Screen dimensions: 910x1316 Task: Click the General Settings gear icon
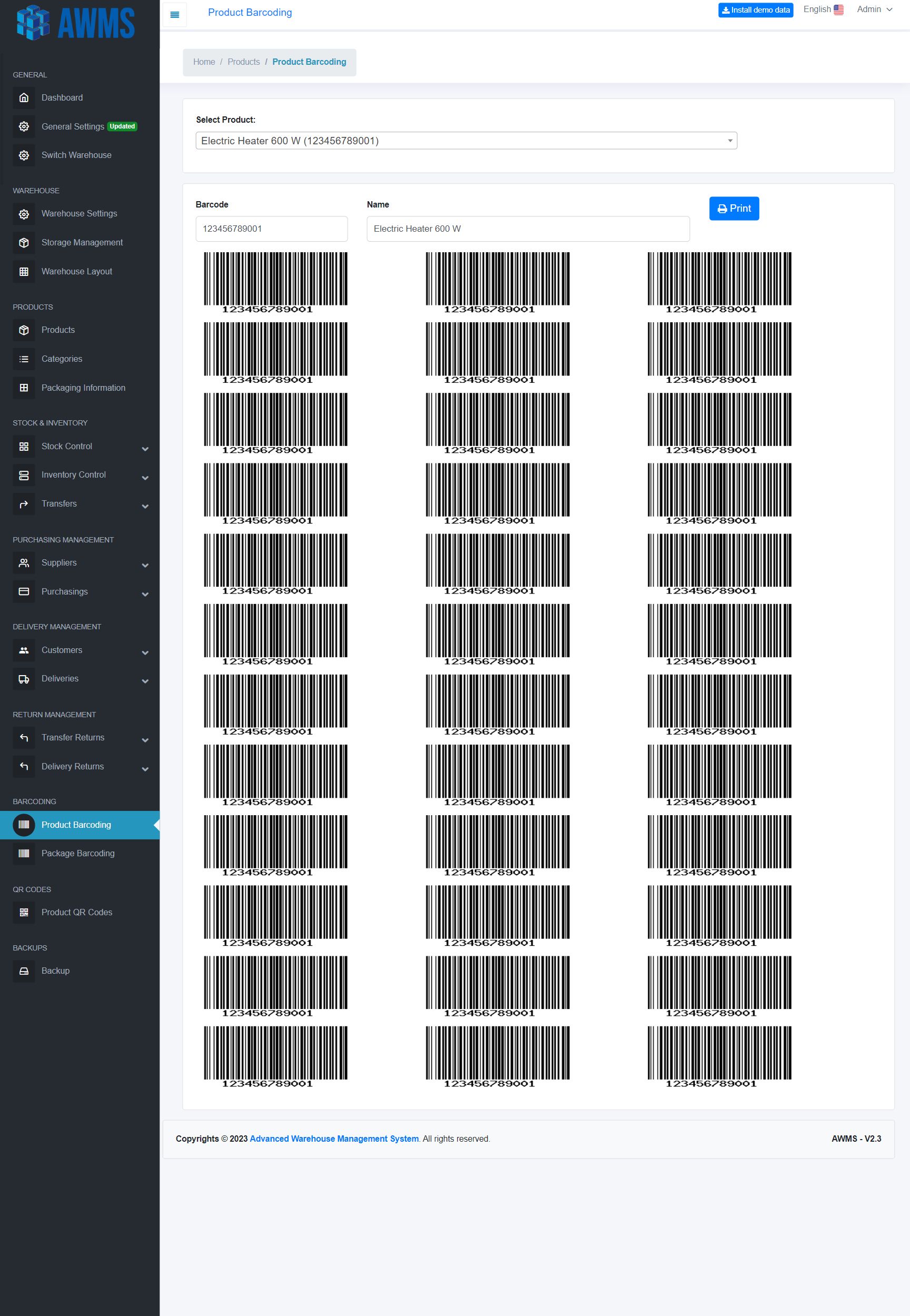point(24,126)
